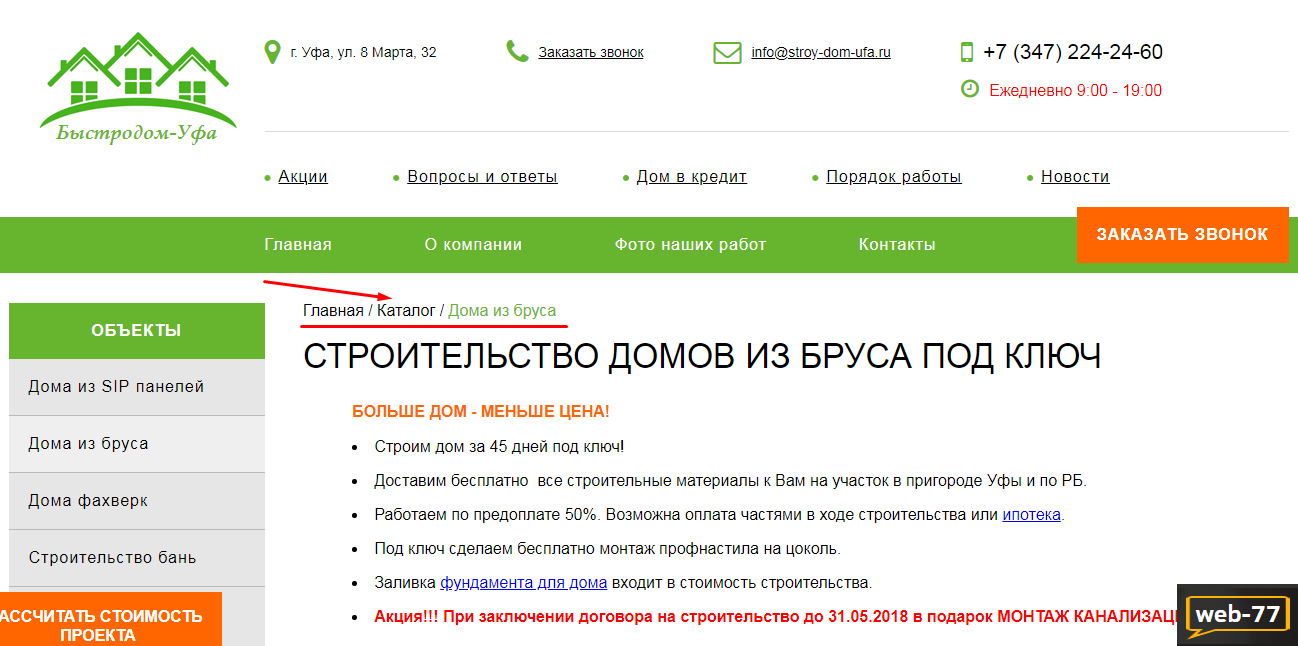The width and height of the screenshot is (1298, 646).
Task: Click the mobile phone icon by number
Action: click(967, 52)
